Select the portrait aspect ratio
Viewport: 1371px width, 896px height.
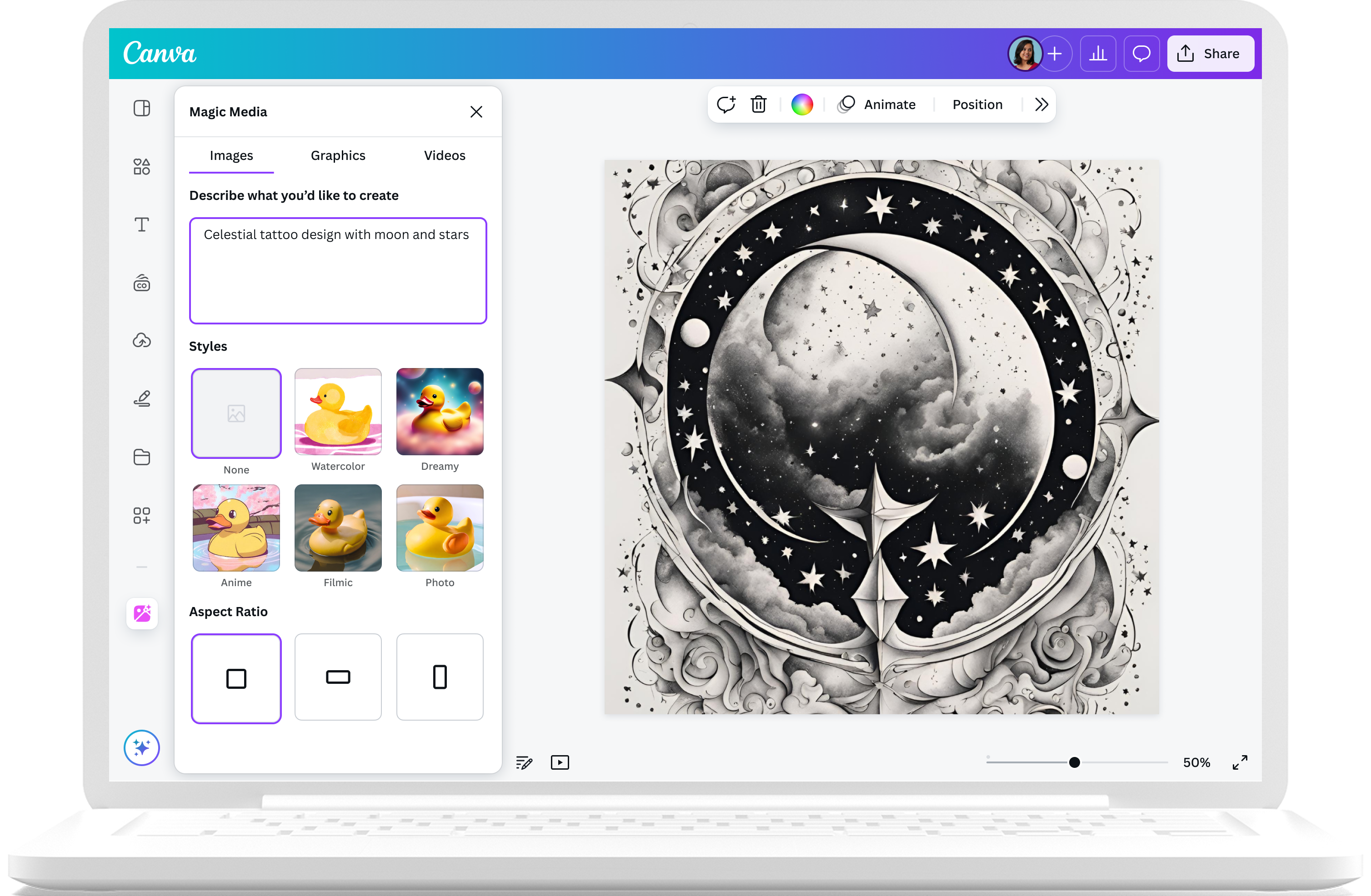(440, 677)
